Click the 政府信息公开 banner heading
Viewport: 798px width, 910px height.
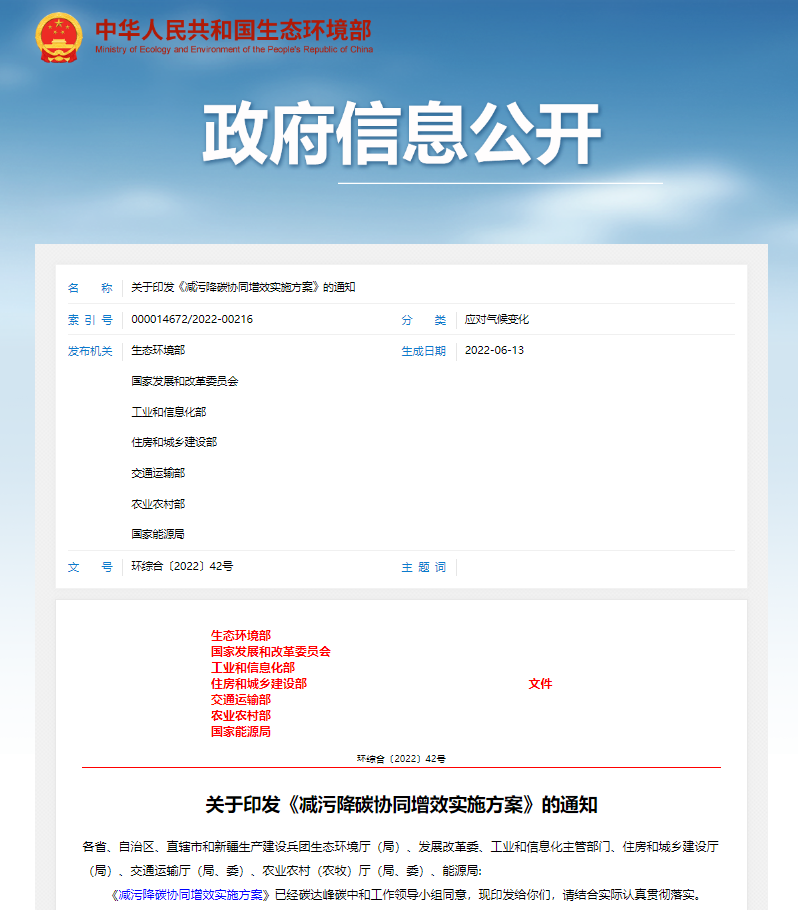click(x=401, y=133)
